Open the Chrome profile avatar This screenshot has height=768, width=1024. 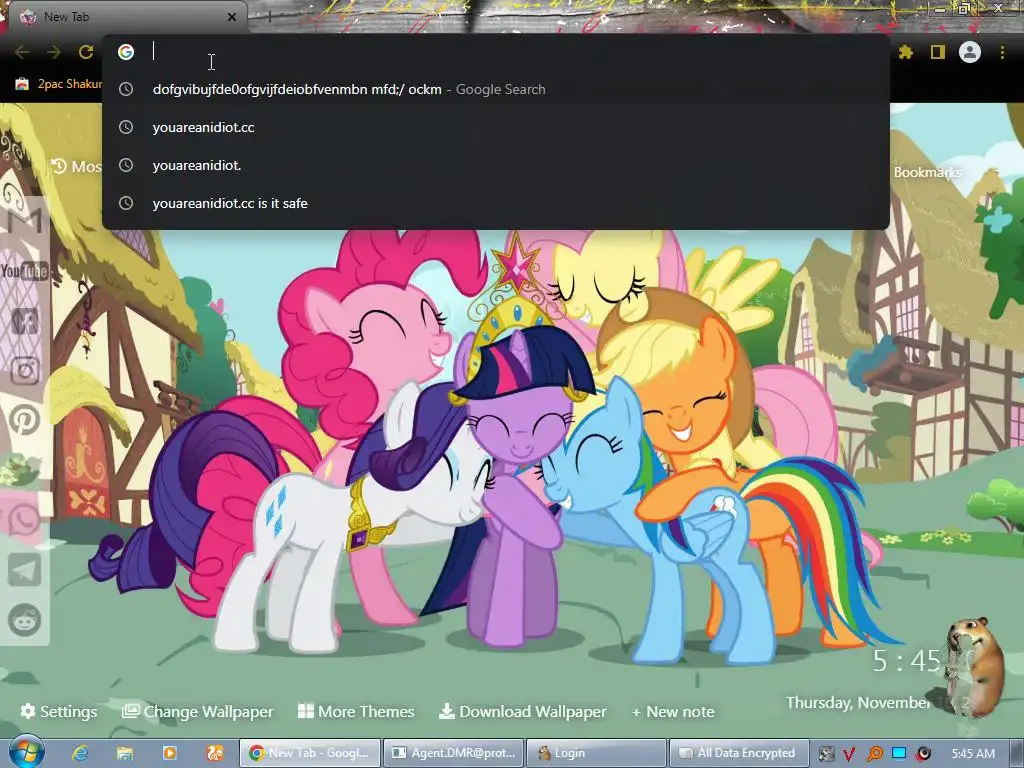pos(970,52)
